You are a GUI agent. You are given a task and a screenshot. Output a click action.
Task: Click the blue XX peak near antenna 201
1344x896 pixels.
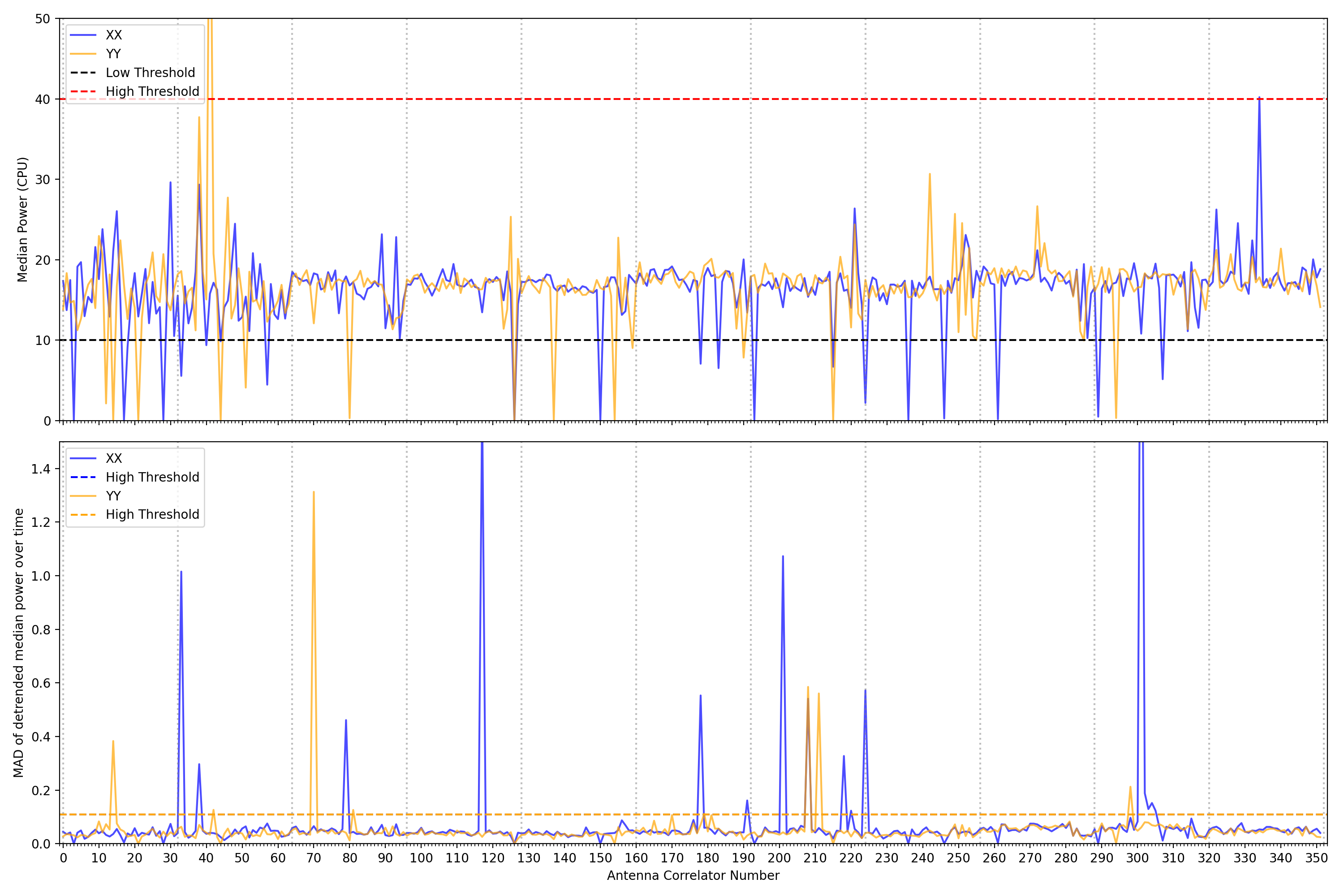782,557
